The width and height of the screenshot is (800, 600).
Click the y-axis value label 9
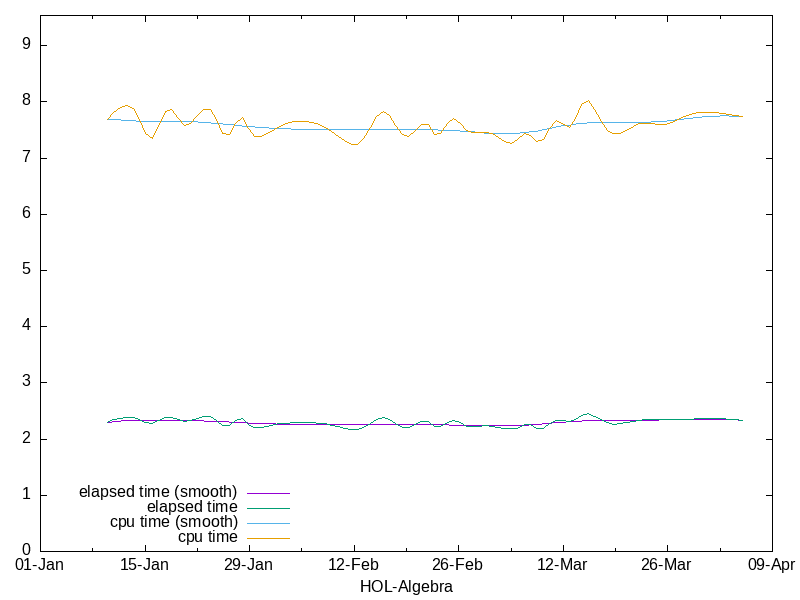click(28, 45)
